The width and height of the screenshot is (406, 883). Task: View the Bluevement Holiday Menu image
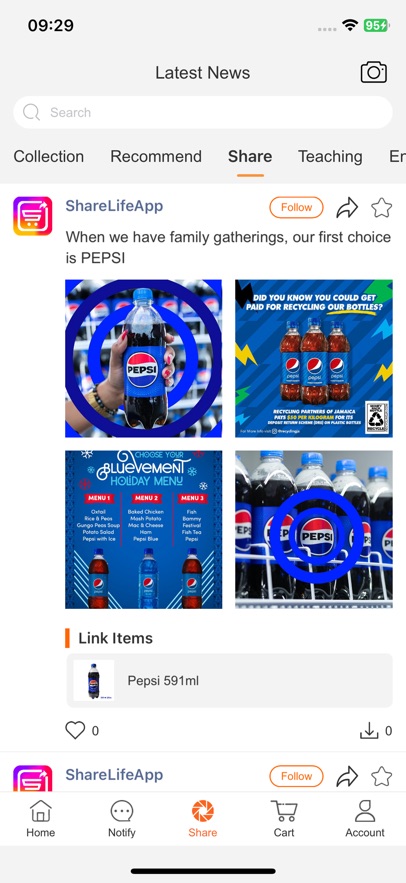tap(144, 529)
